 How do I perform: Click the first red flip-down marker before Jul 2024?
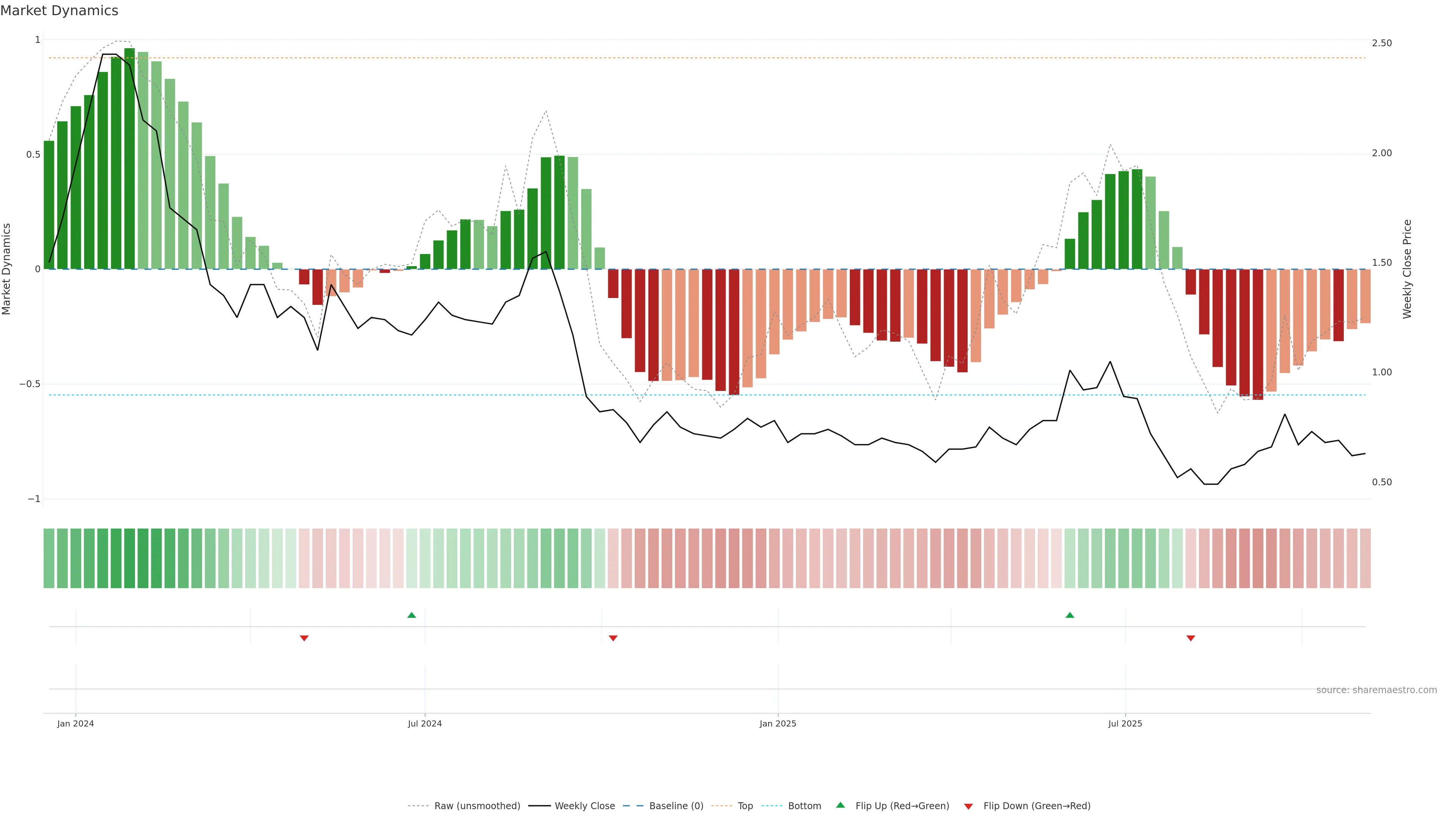(304, 638)
